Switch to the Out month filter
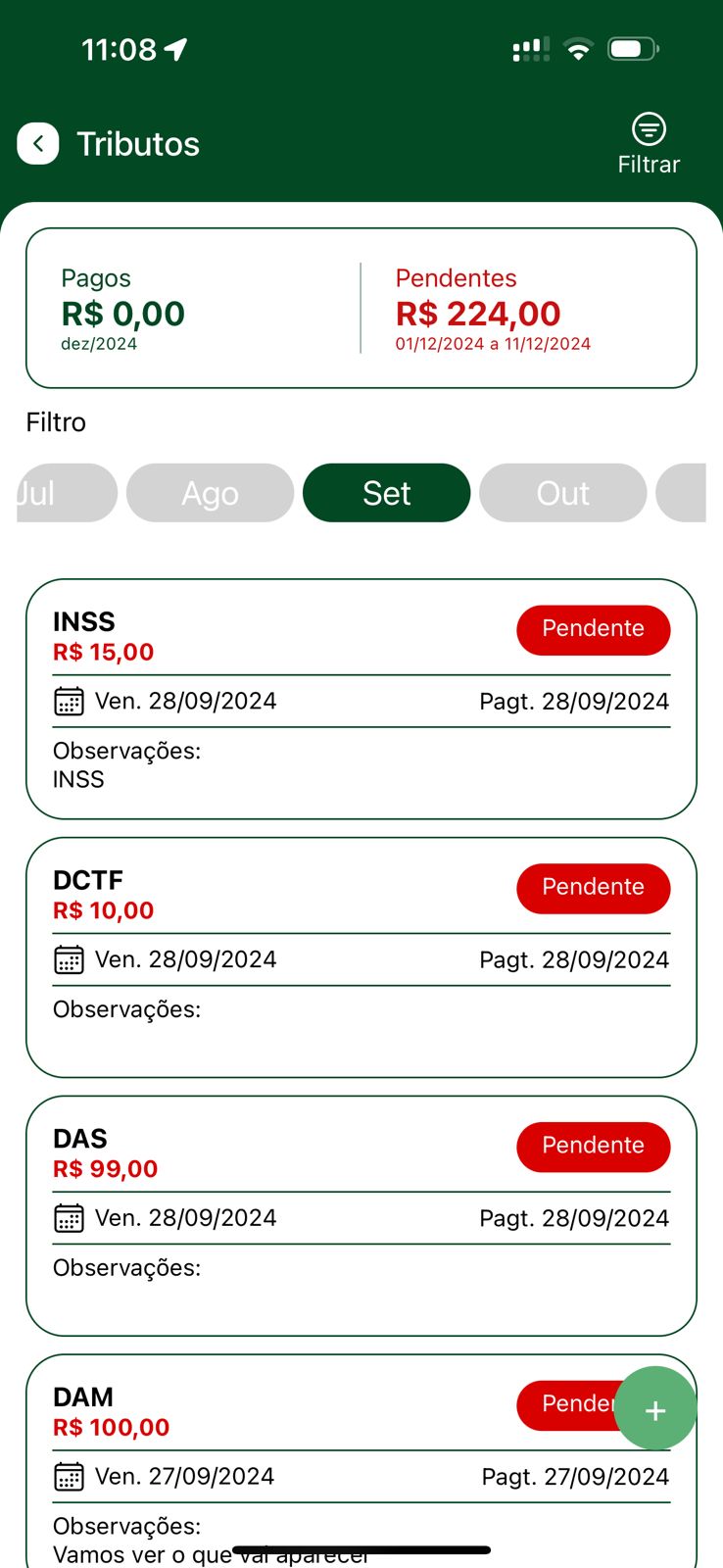Image resolution: width=723 pixels, height=1568 pixels. pyautogui.click(x=562, y=493)
